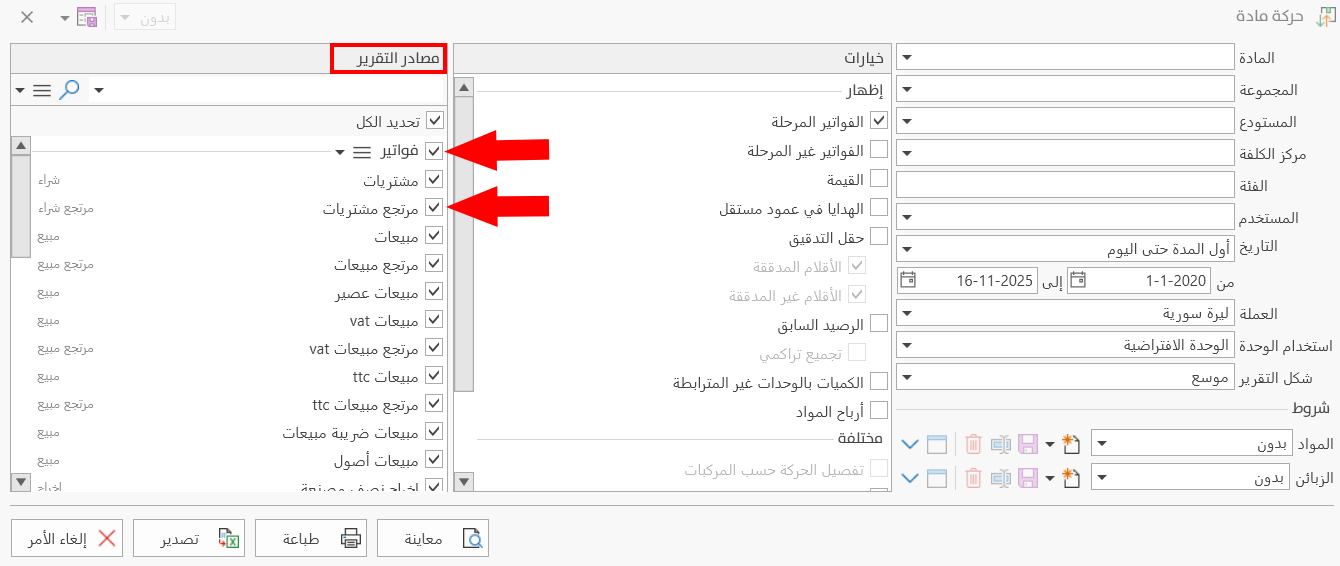This screenshot has width=1340, height=566.
Task: Click the من date field 1-1-2020
Action: (1139, 281)
